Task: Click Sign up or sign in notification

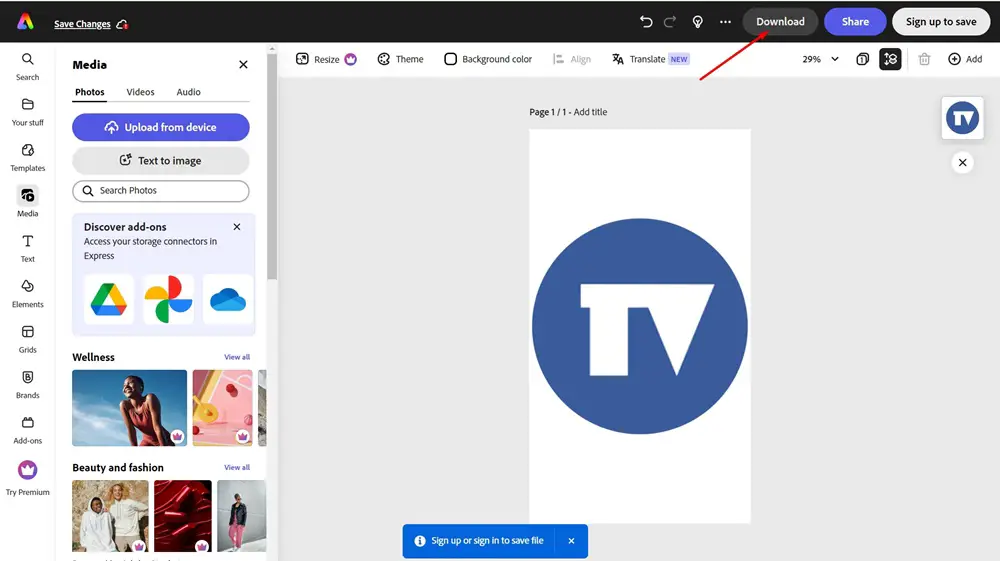Action: pyautogui.click(x=487, y=541)
